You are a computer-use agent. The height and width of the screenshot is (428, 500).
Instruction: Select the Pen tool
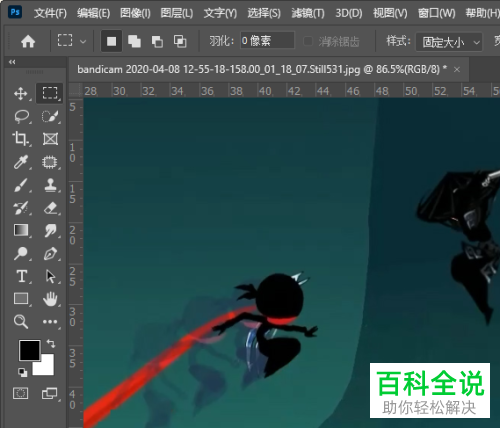click(x=50, y=254)
